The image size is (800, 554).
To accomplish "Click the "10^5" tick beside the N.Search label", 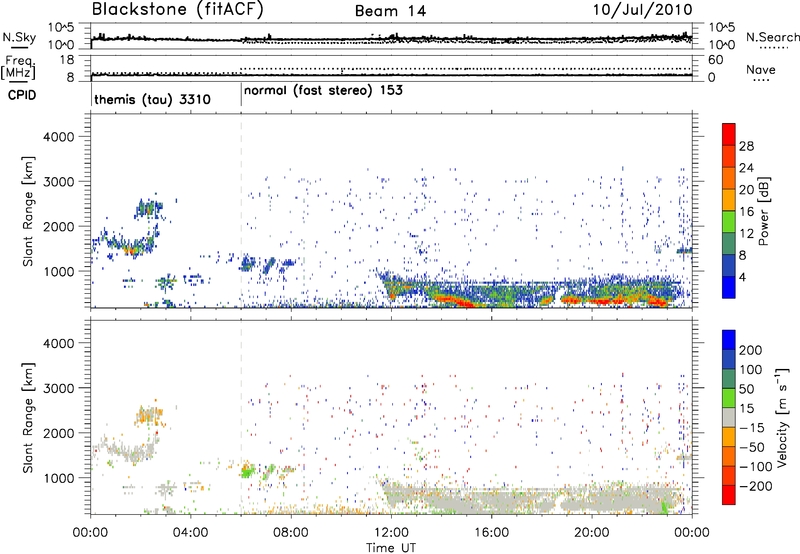I will tap(722, 28).
